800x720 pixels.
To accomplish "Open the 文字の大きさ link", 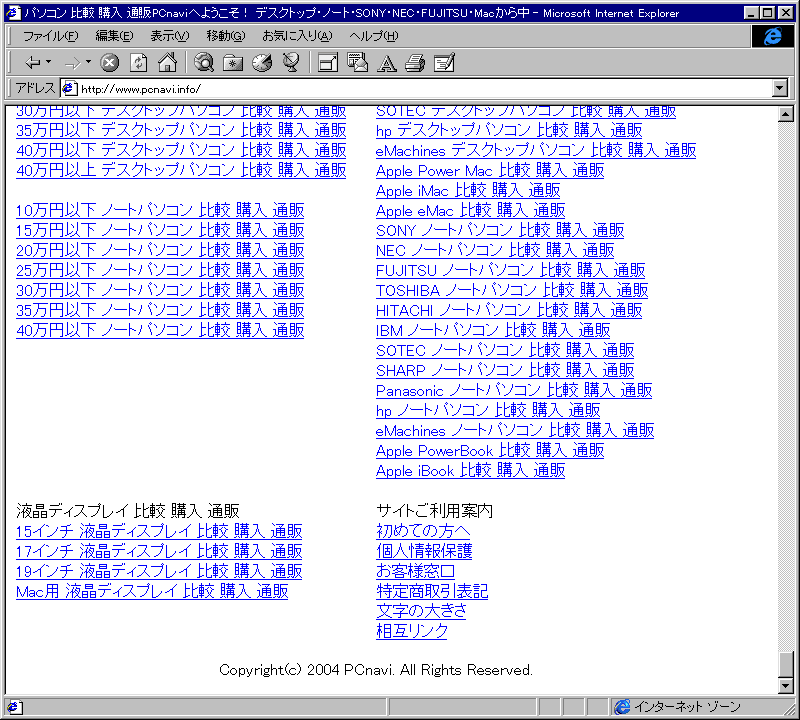I will (x=421, y=611).
